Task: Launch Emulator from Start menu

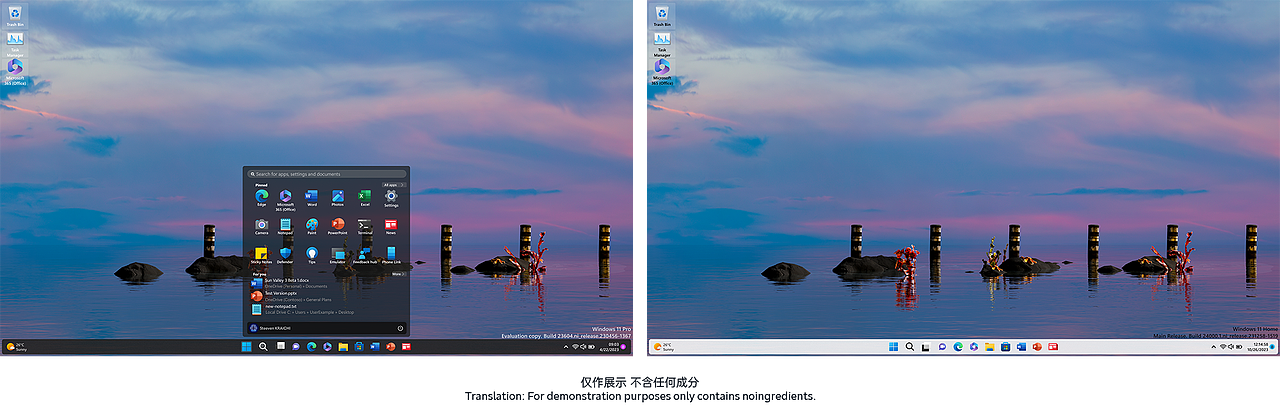Action: pos(338,256)
